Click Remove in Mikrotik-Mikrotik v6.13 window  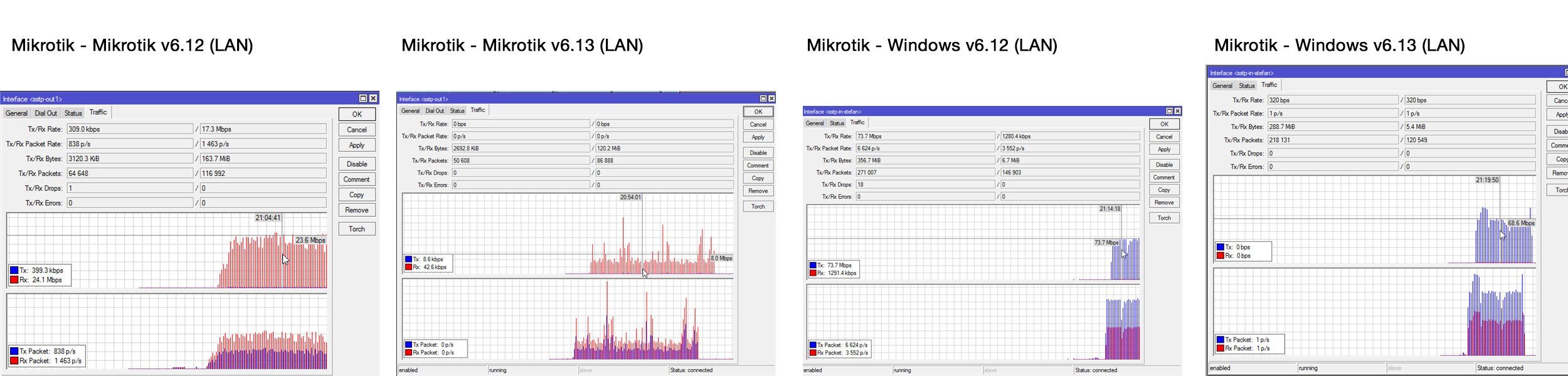click(x=758, y=191)
